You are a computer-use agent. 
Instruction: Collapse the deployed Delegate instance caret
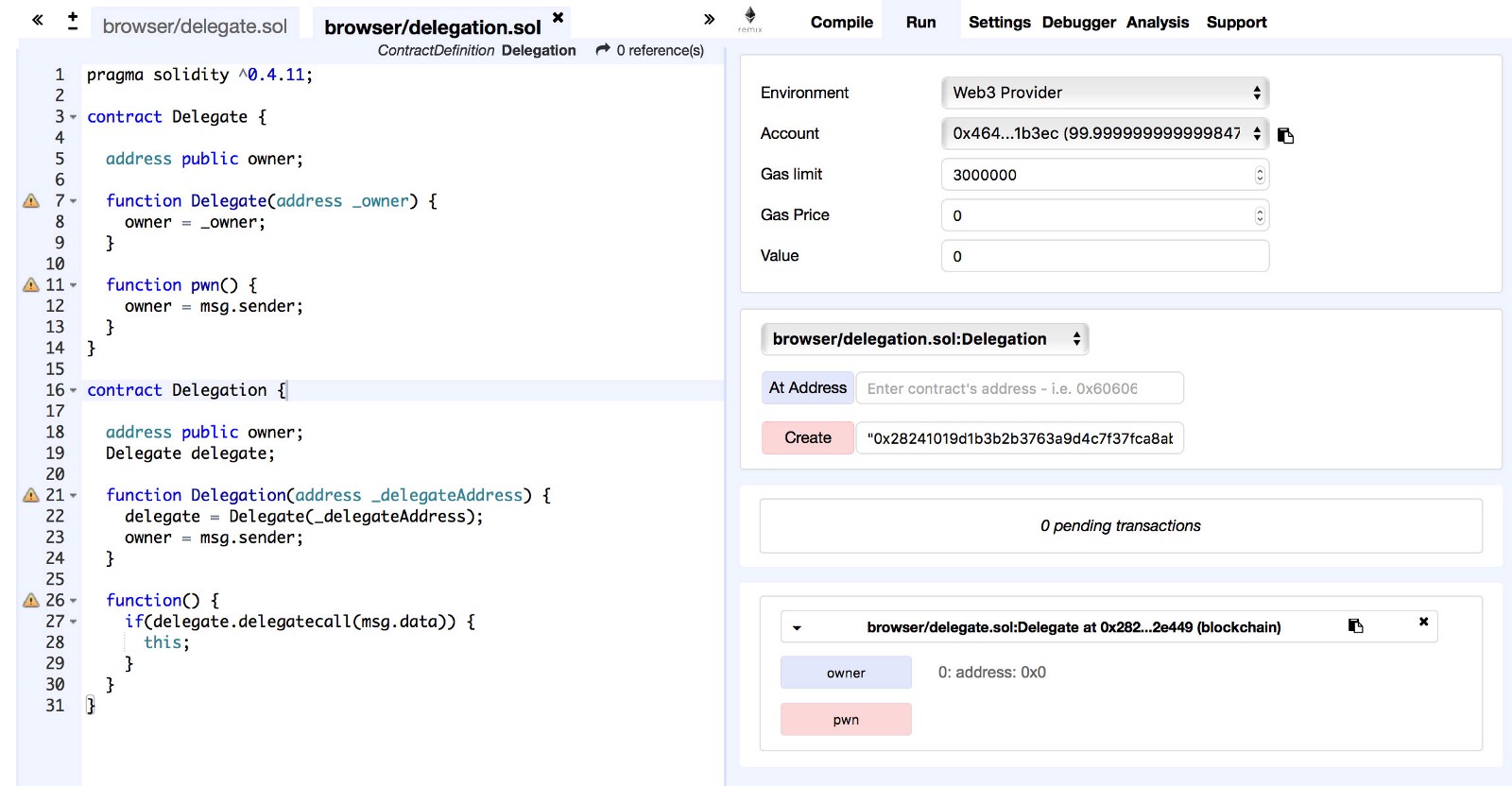[797, 627]
